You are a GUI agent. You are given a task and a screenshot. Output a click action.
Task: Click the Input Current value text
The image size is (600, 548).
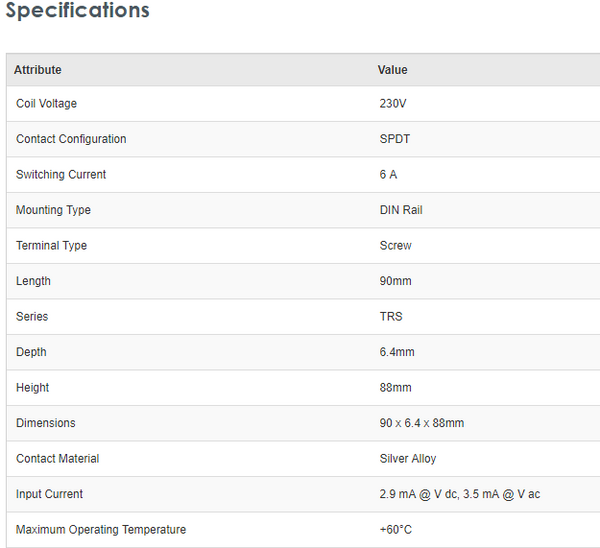coord(459,494)
